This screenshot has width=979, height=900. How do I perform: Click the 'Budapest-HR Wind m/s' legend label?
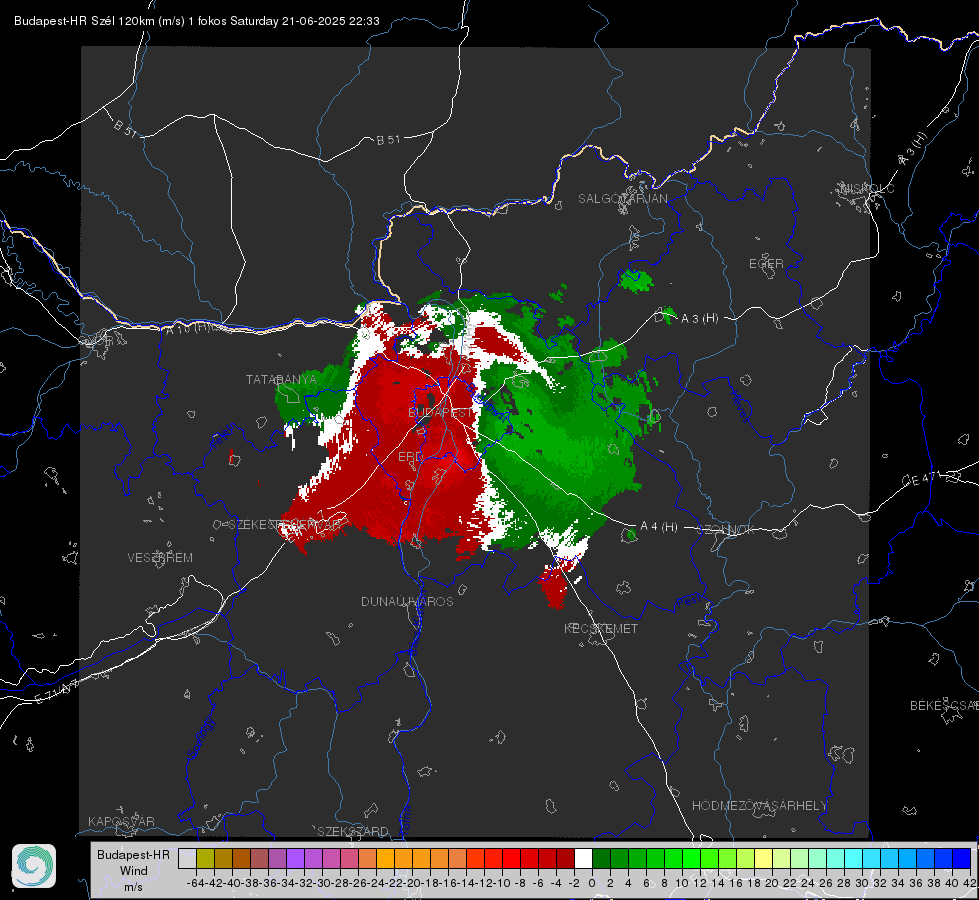coord(134,870)
